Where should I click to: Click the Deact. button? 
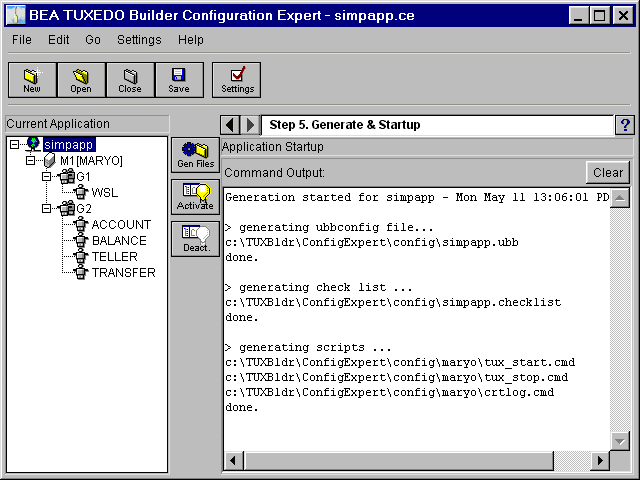click(x=196, y=239)
